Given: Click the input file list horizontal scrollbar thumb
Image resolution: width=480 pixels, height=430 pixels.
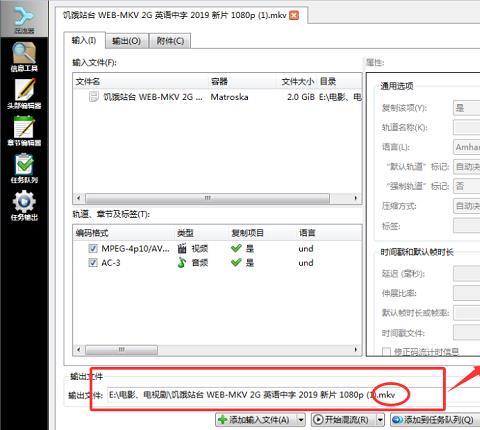Looking at the screenshot, I should click(x=207, y=198).
